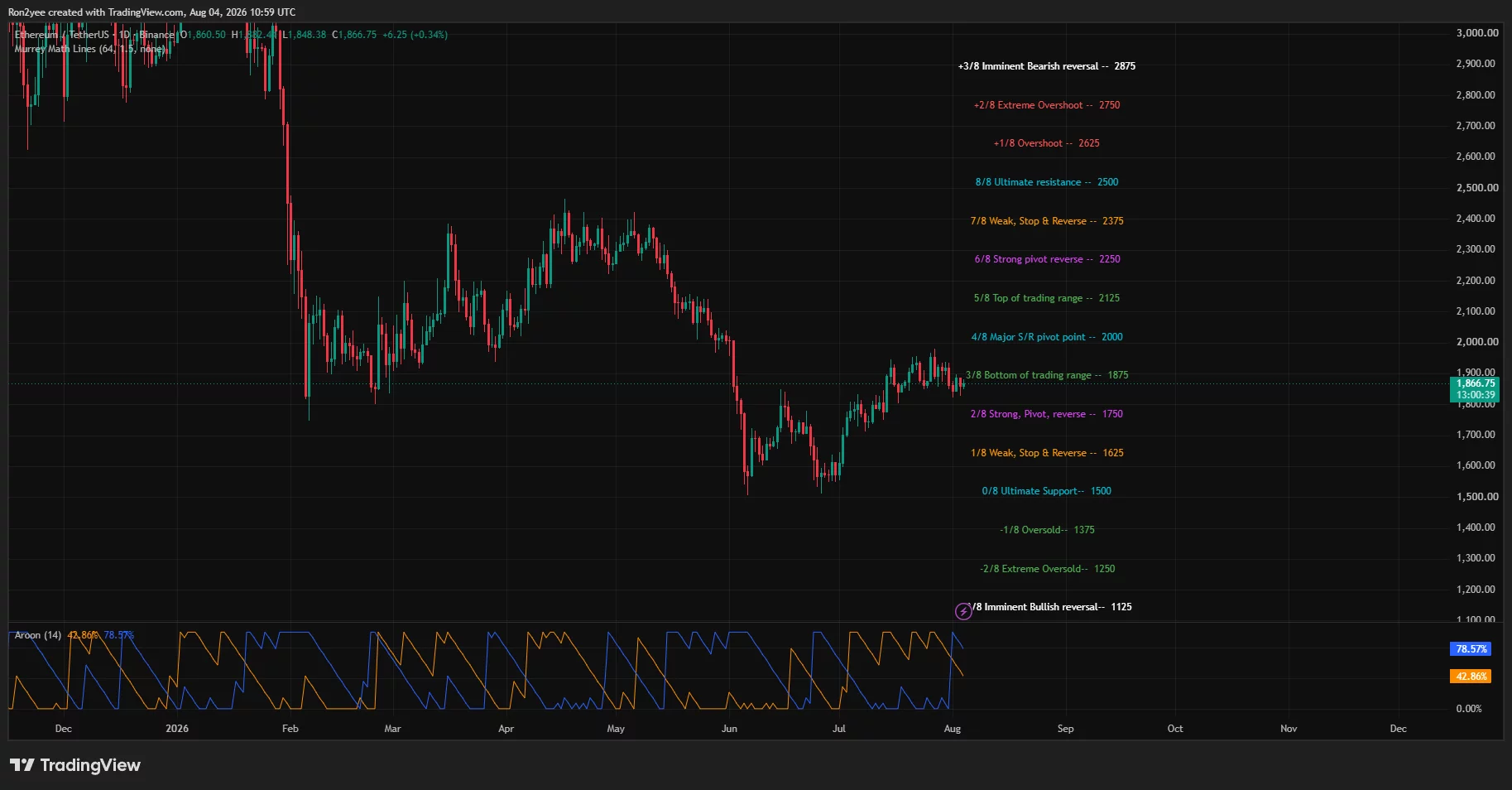Click the Sep label on the time axis
Screen dimensions: 1512x790
(1066, 729)
